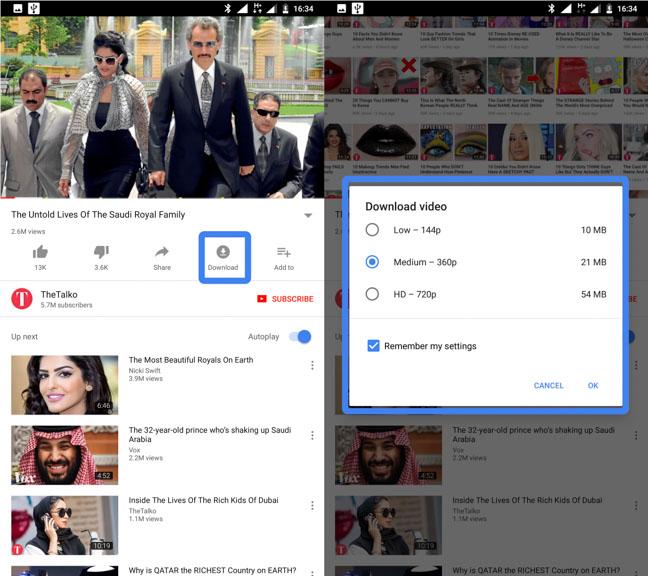Tap the thumbs-down dislike icon
The width and height of the screenshot is (648, 576).
(x=101, y=252)
